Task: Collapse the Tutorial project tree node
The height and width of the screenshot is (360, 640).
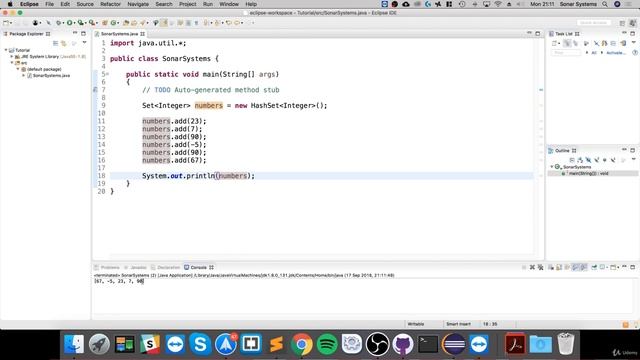Action: coord(6,50)
